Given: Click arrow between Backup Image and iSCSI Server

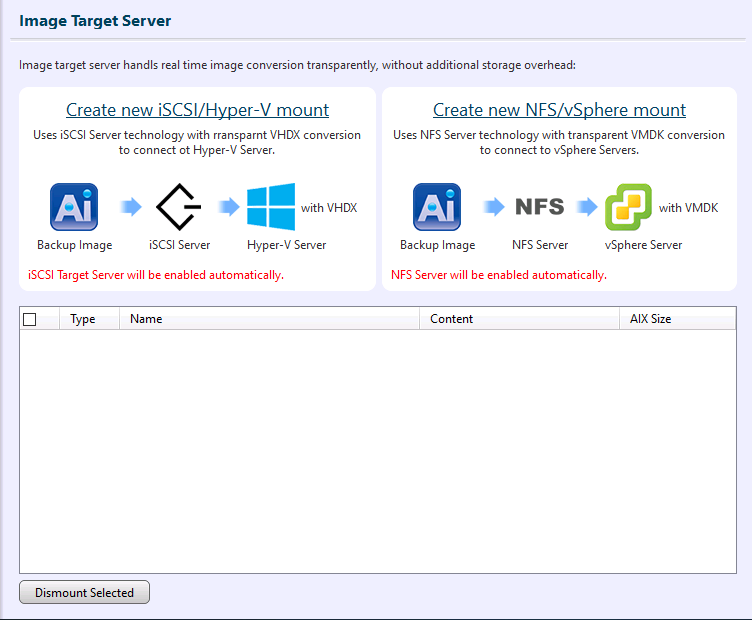Looking at the screenshot, I should point(130,207).
